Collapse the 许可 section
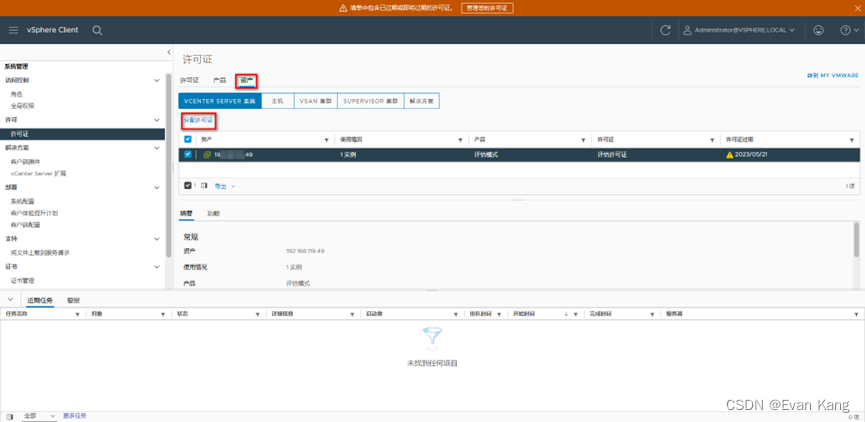This screenshot has width=865, height=422. (x=157, y=120)
